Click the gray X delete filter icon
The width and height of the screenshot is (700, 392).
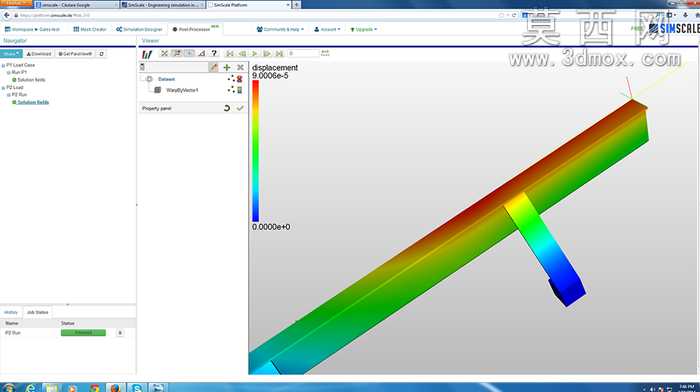pos(240,67)
